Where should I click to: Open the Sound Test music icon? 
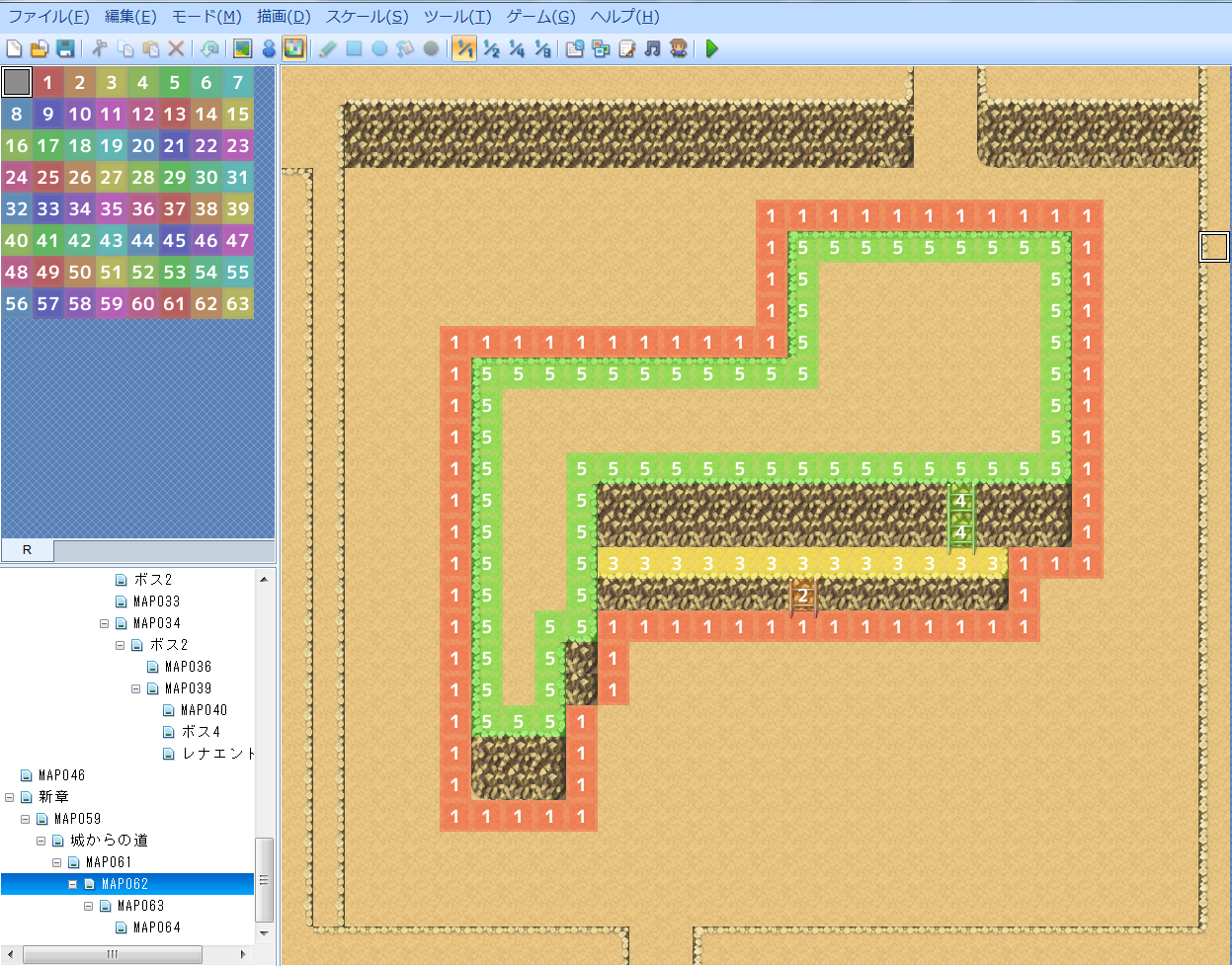pos(652,48)
